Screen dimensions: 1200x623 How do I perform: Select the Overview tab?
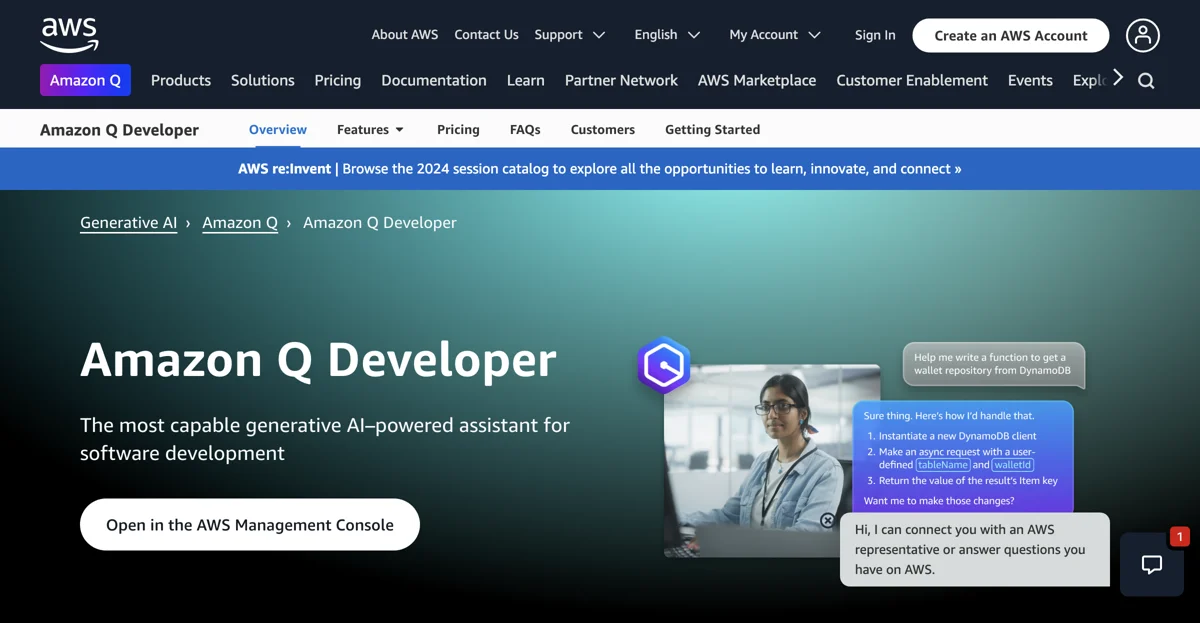[x=278, y=129]
